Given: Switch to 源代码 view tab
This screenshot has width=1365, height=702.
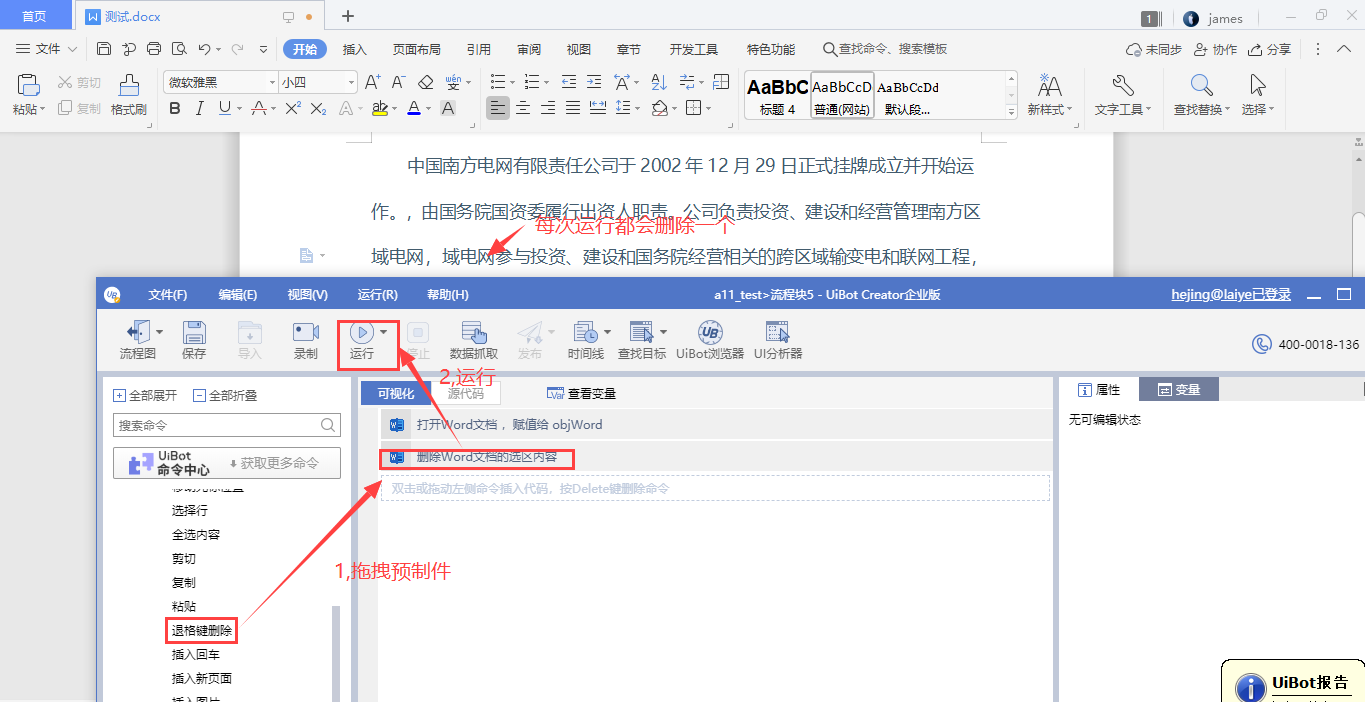Looking at the screenshot, I should pyautogui.click(x=465, y=393).
